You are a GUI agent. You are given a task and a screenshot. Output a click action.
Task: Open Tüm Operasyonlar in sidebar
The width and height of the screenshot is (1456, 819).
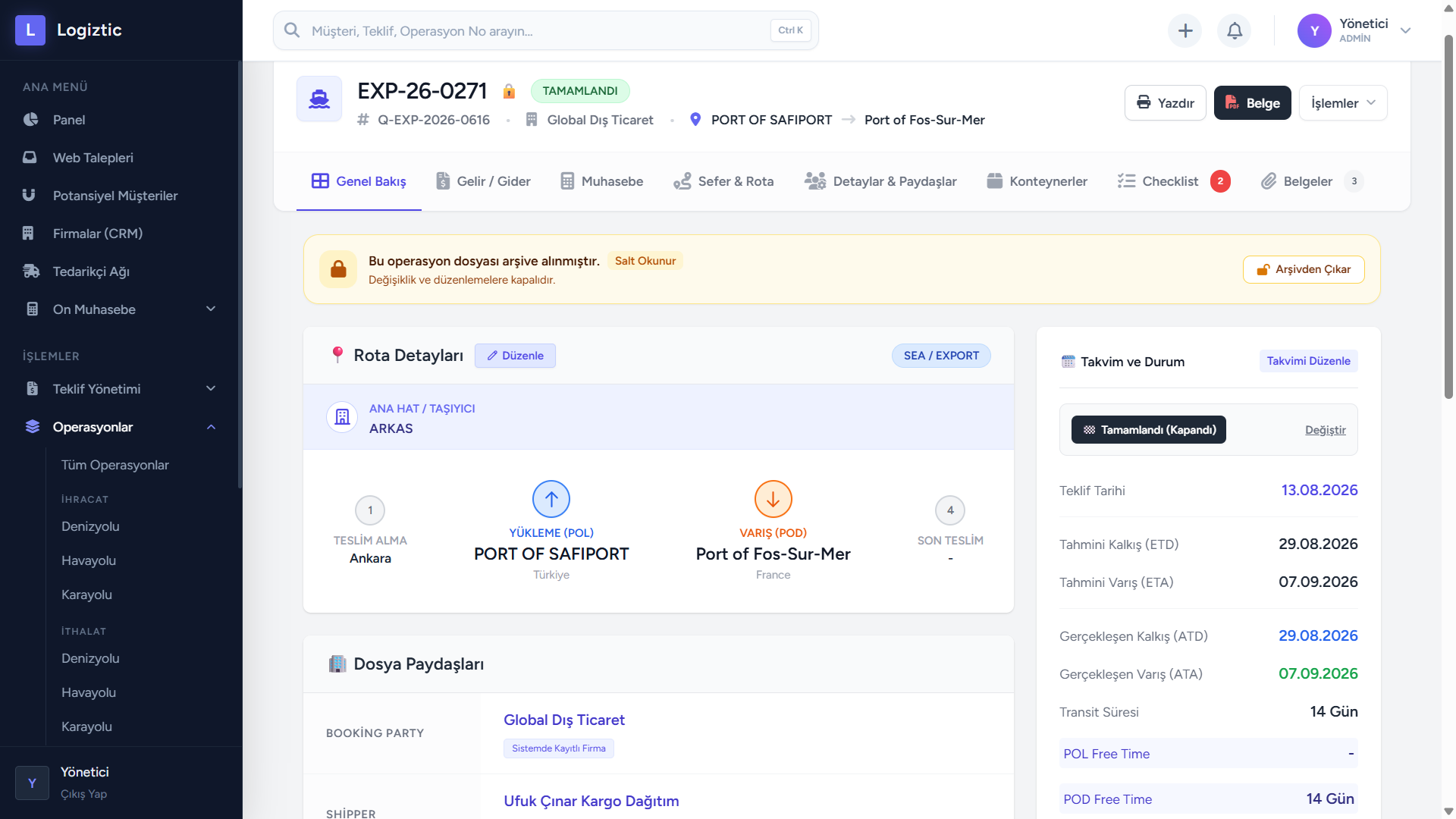[115, 465]
